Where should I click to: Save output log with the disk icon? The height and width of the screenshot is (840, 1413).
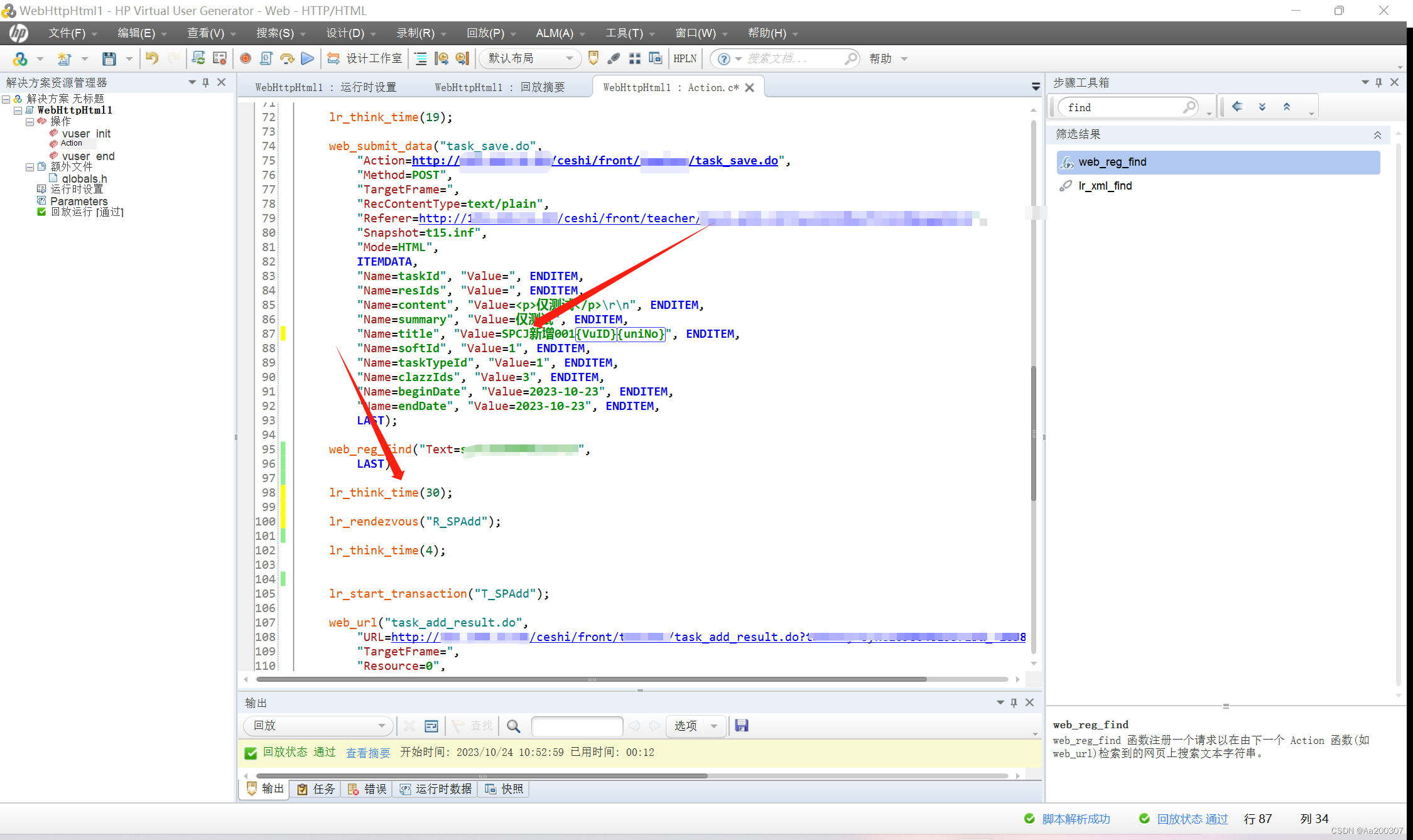pos(742,726)
